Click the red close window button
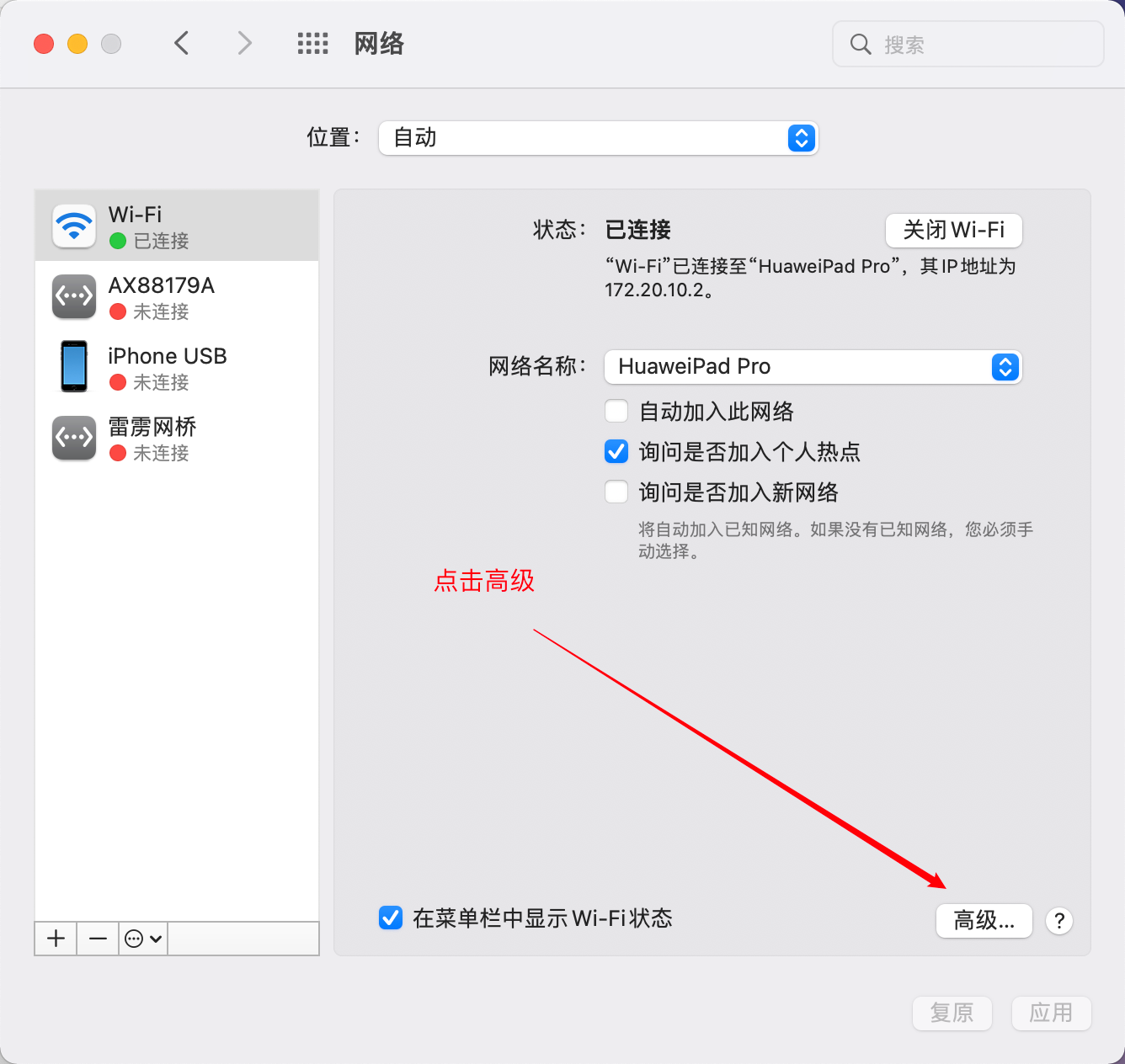This screenshot has height=1064, width=1125. coord(44,44)
